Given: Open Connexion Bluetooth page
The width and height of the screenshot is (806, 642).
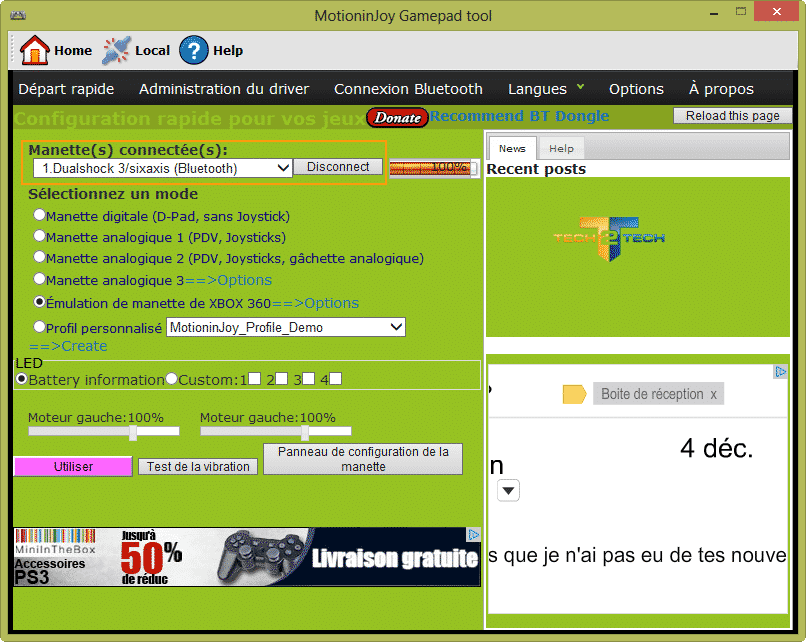Looking at the screenshot, I should (x=408, y=89).
